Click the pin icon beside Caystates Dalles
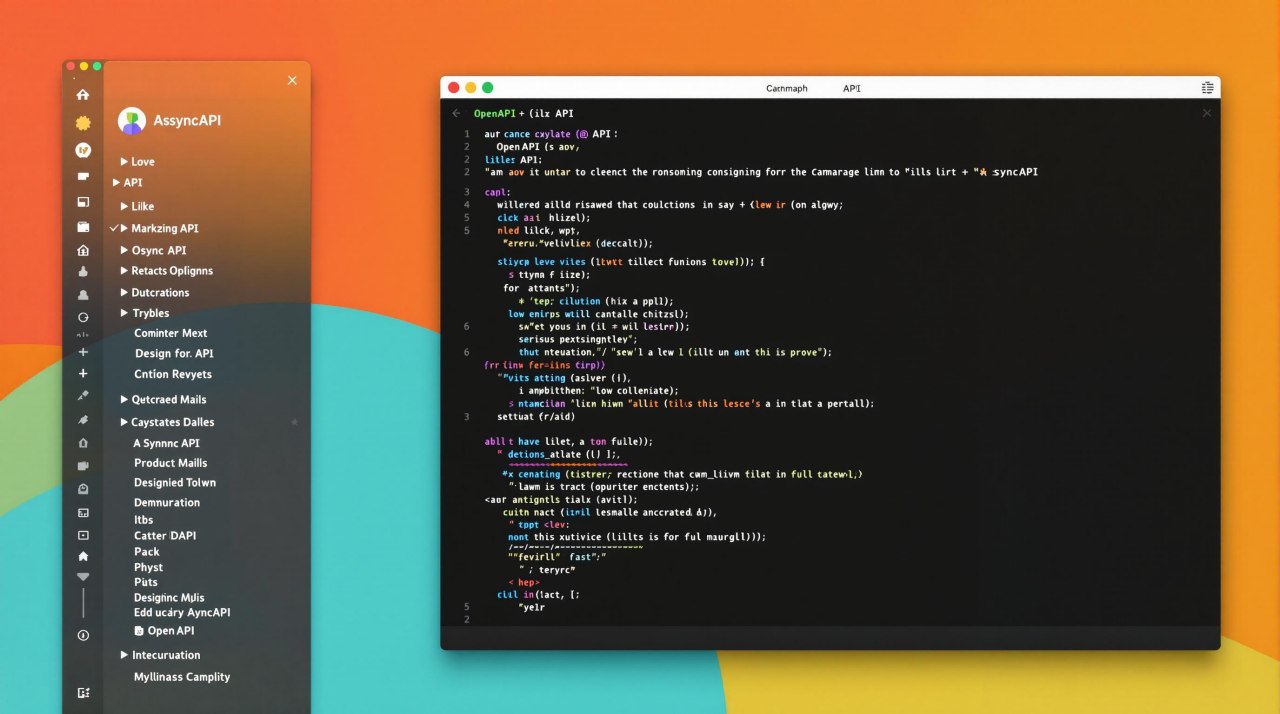1280x714 pixels. 83,420
